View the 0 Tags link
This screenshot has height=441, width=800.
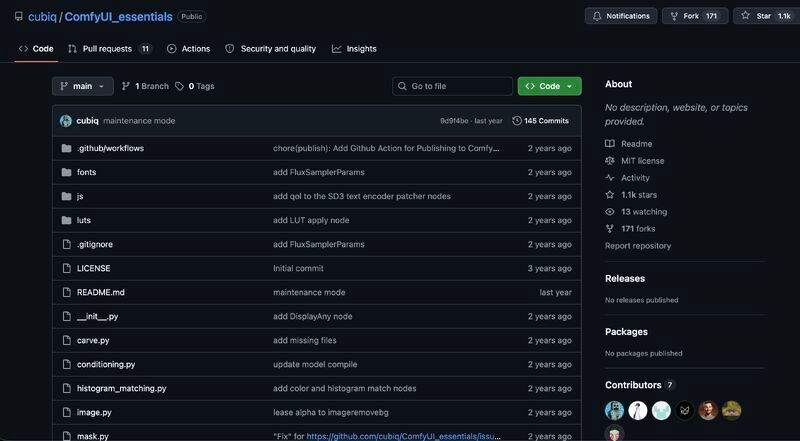[195, 86]
